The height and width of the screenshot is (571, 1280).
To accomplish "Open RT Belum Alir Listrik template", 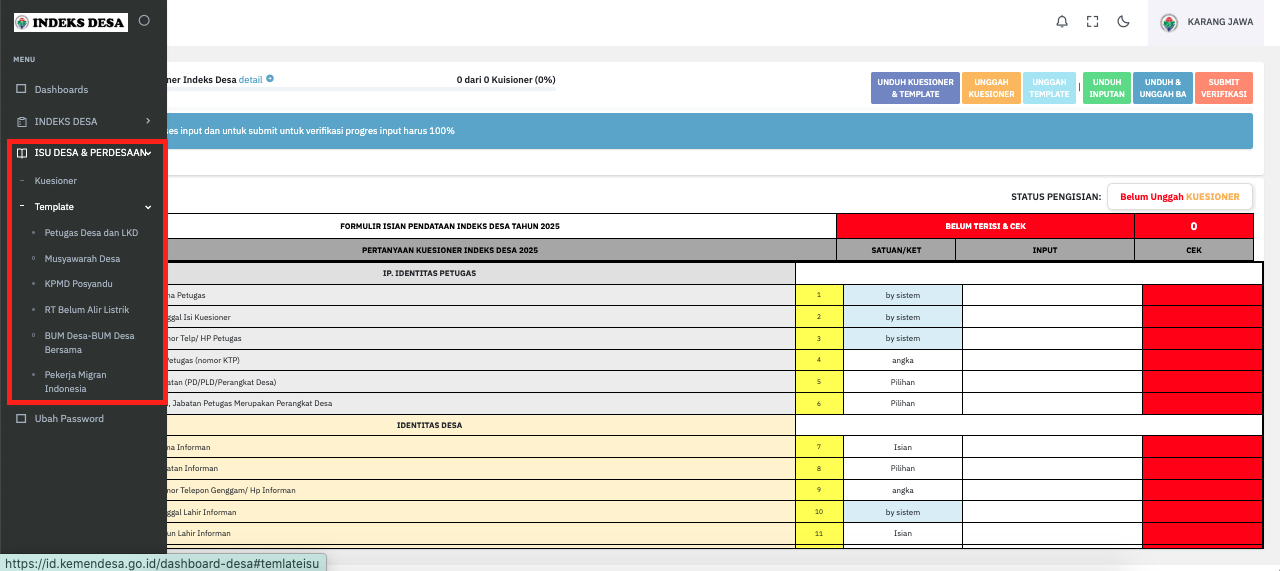I will (87, 310).
